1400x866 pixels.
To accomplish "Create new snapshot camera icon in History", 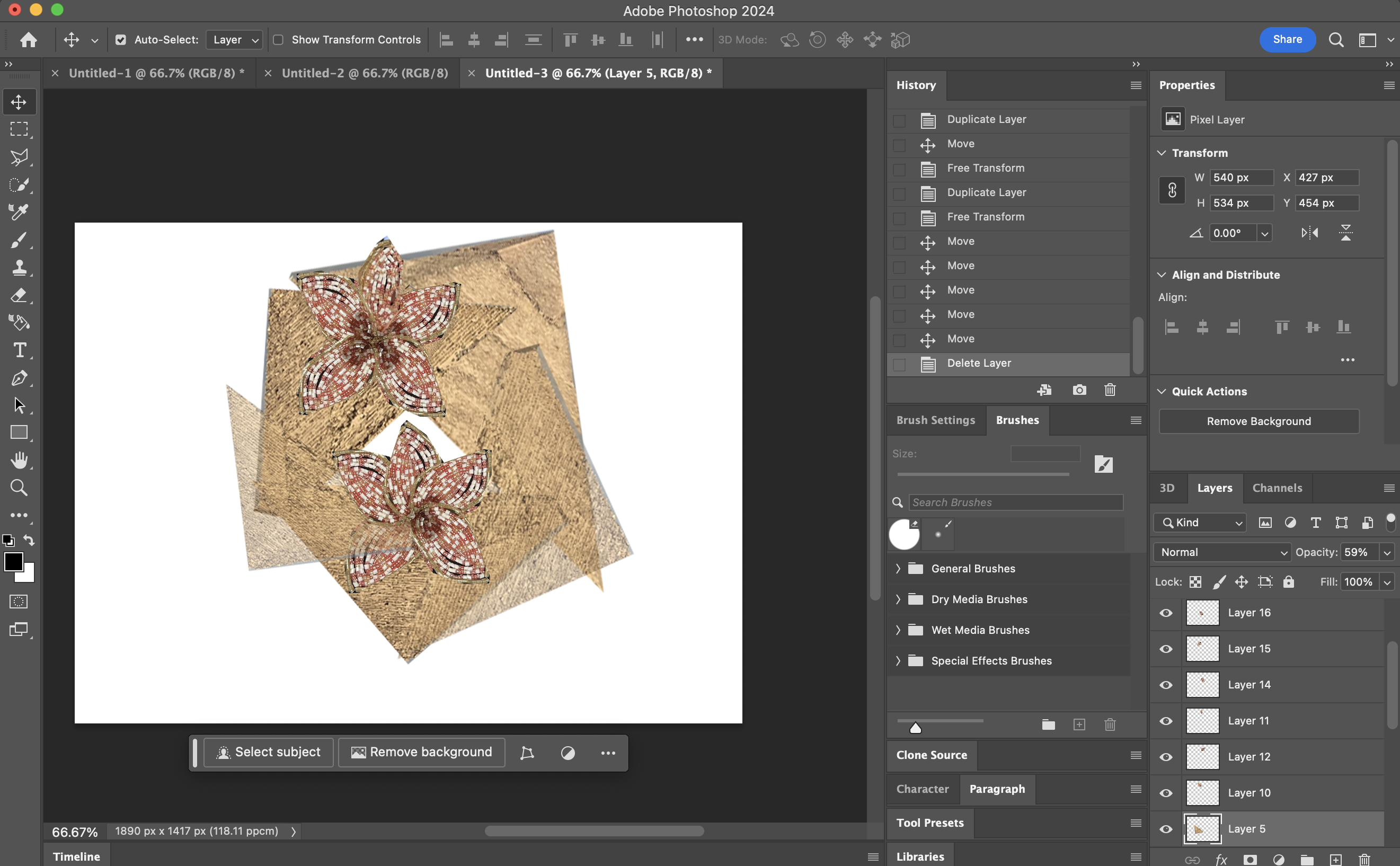I will tap(1079, 390).
